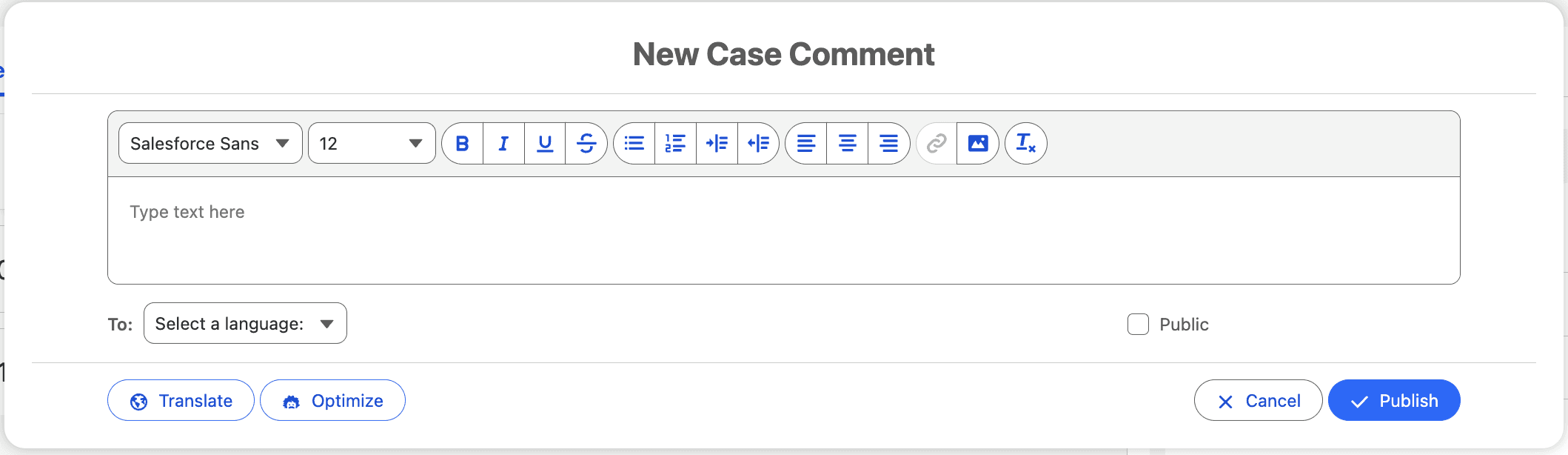Clear text formatting
This screenshot has height=455, width=1568.
[1025, 143]
